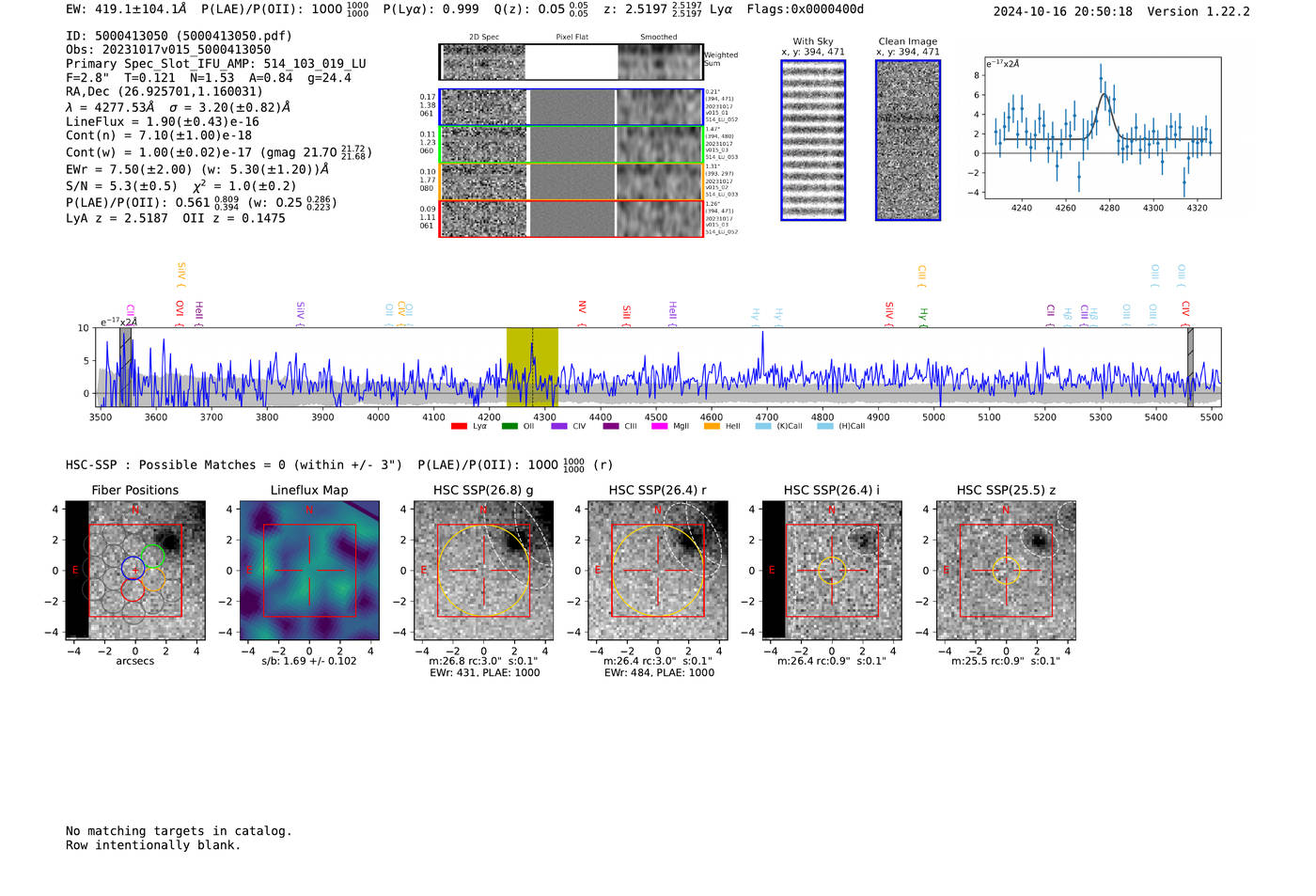Select the blue-bordered fiber spectrum row
The width and height of the screenshot is (1316, 896).
(x=572, y=107)
